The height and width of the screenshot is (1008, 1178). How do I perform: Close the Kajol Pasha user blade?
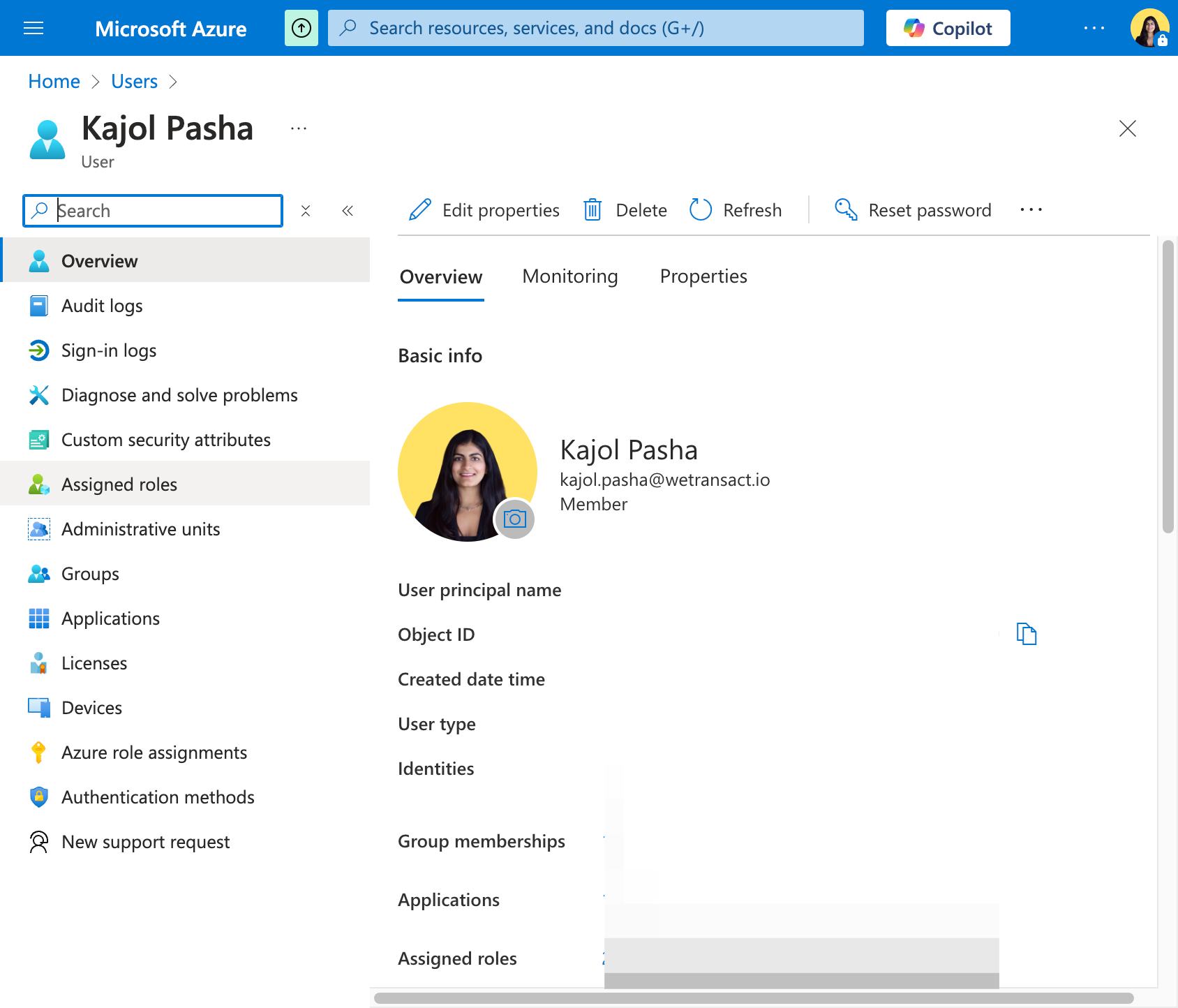coord(1127,128)
